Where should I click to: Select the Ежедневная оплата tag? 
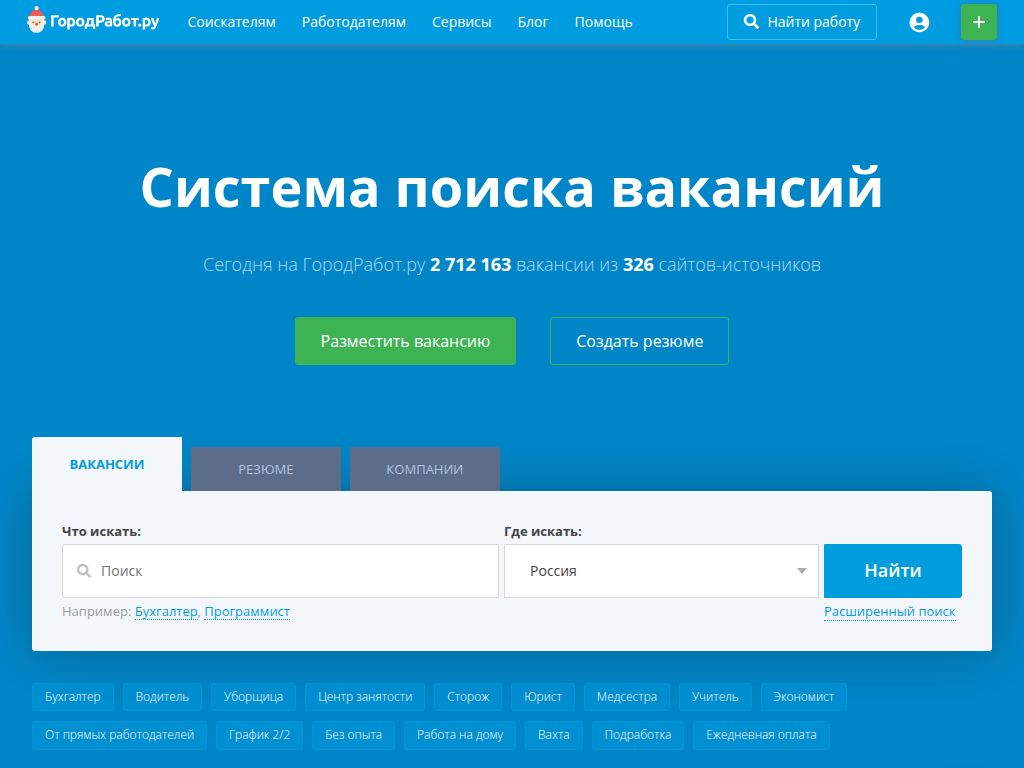coord(763,735)
